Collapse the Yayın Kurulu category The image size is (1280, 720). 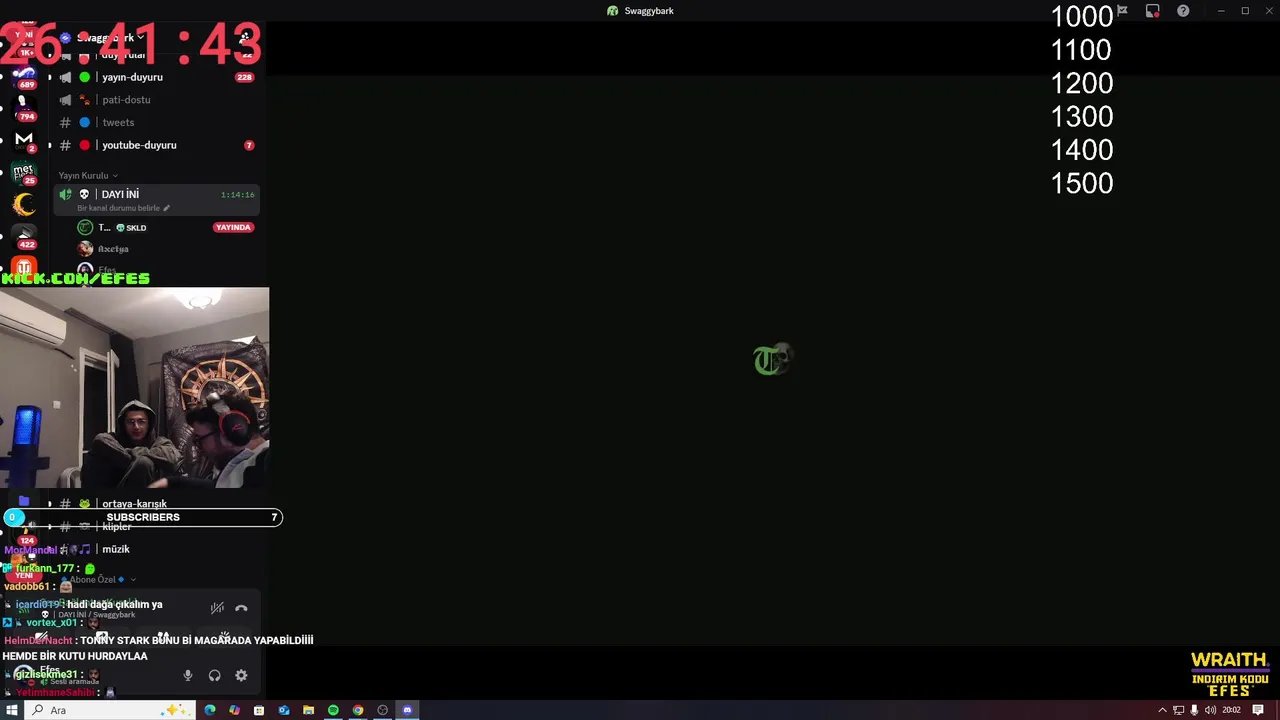pos(88,175)
